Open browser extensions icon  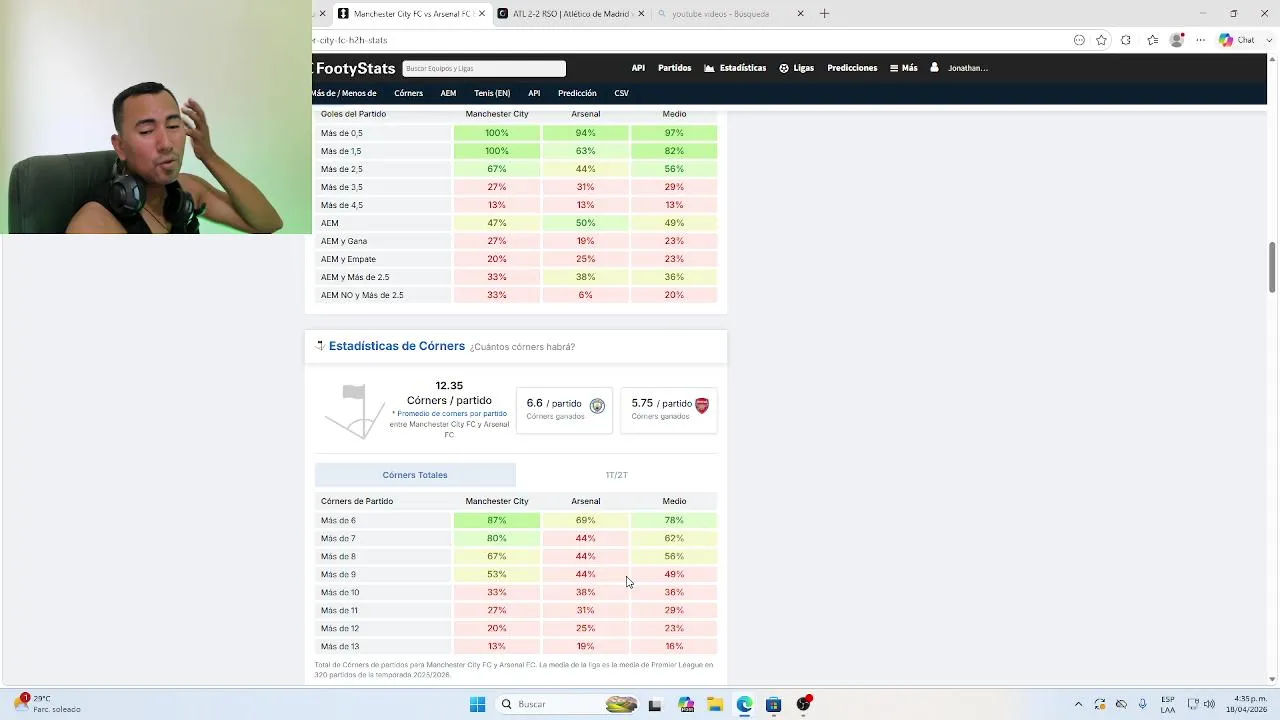coord(1126,40)
